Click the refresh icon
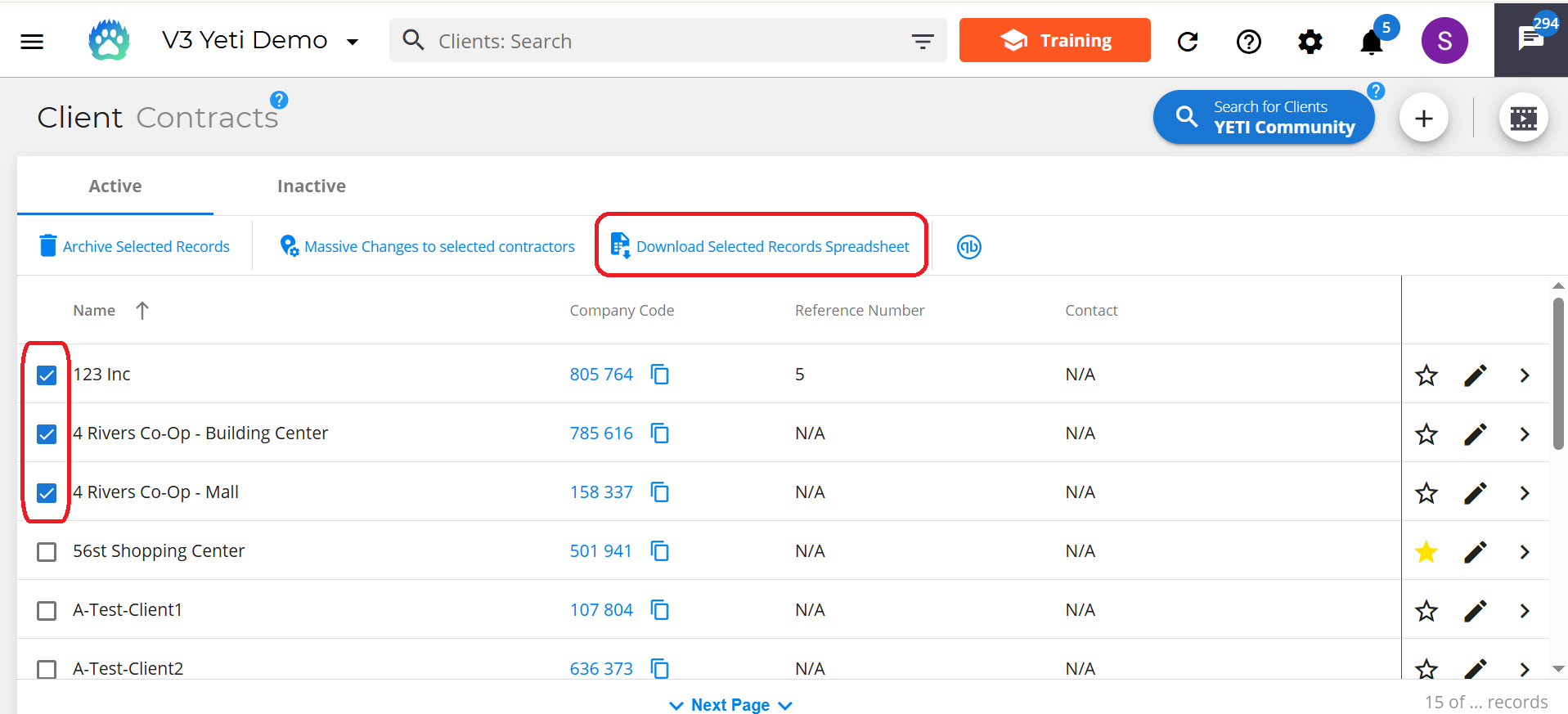 pos(1188,41)
